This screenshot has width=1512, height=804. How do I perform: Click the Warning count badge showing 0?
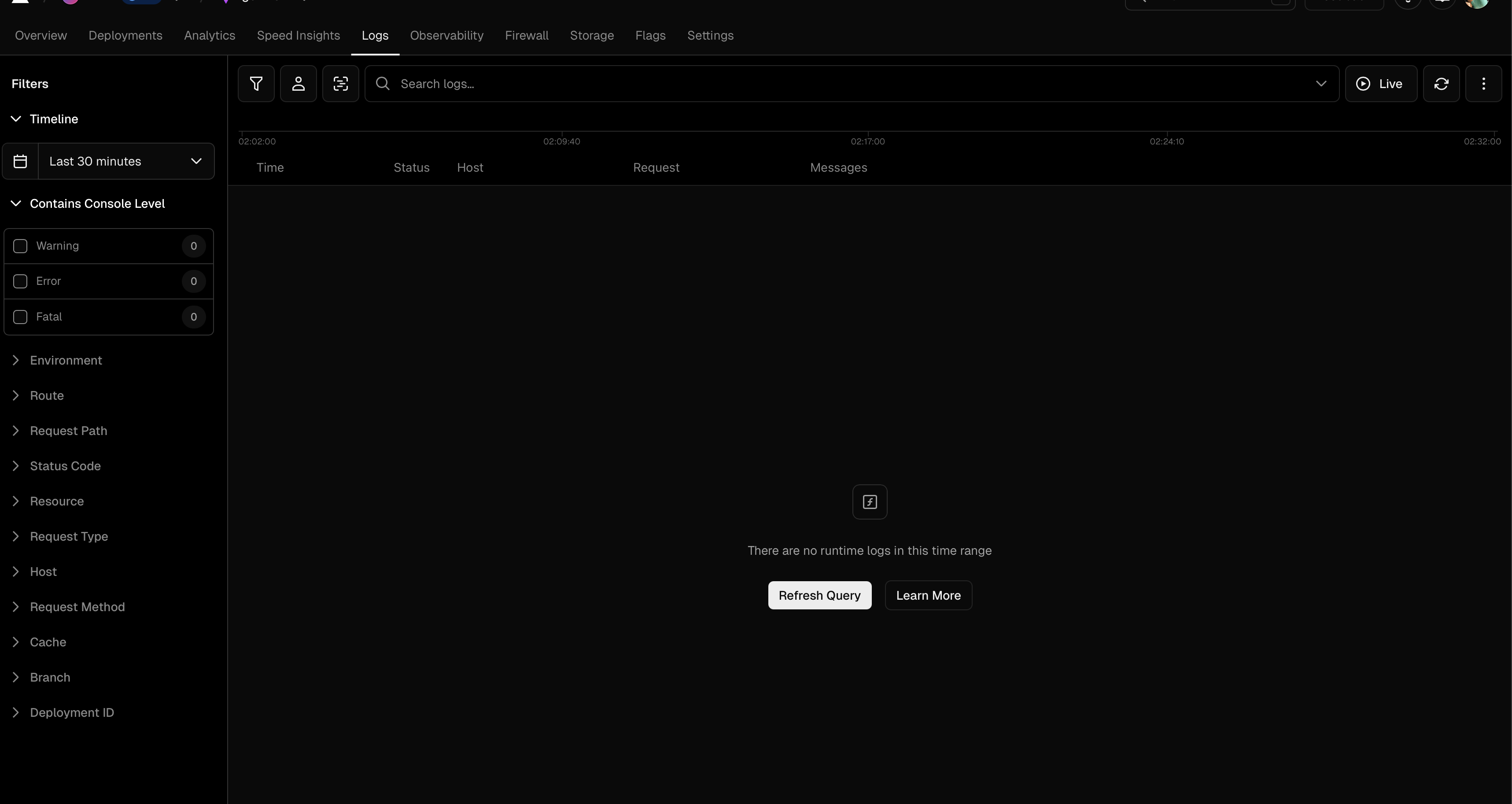coord(194,246)
